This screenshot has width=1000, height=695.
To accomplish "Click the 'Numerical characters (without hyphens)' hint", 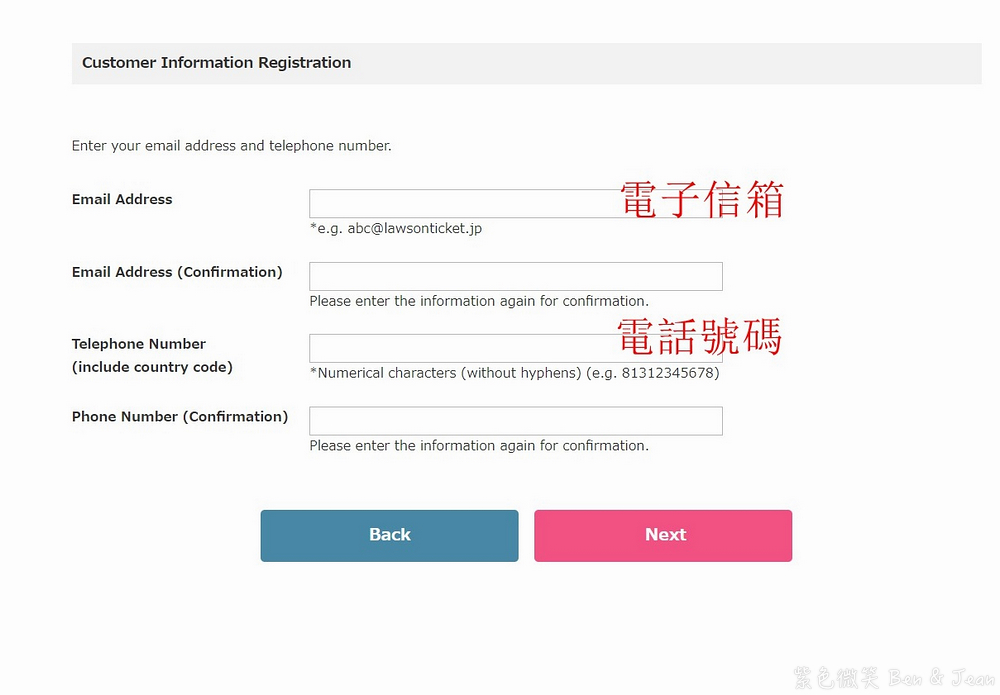I will (514, 373).
